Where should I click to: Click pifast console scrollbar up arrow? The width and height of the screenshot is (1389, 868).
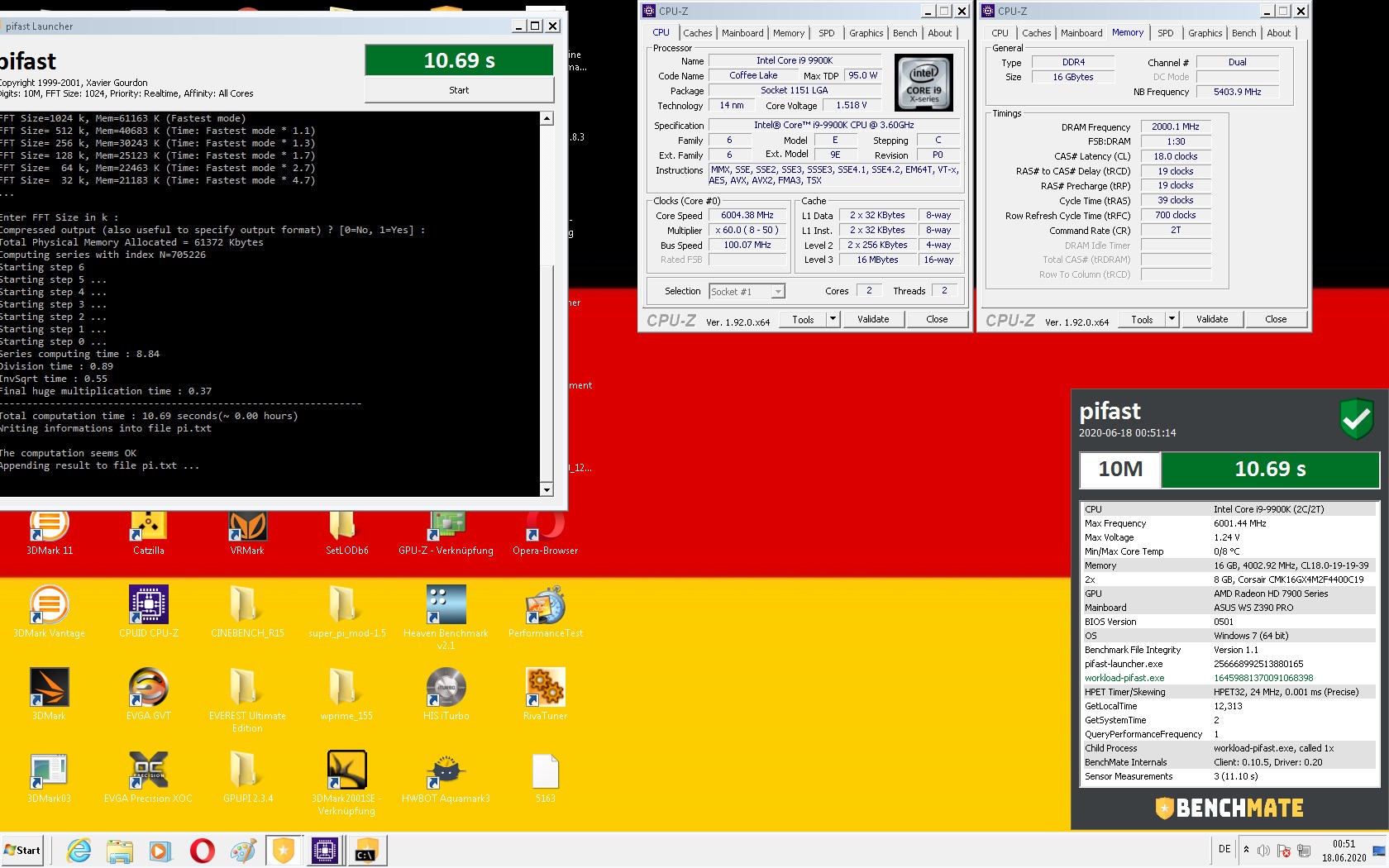click(547, 118)
